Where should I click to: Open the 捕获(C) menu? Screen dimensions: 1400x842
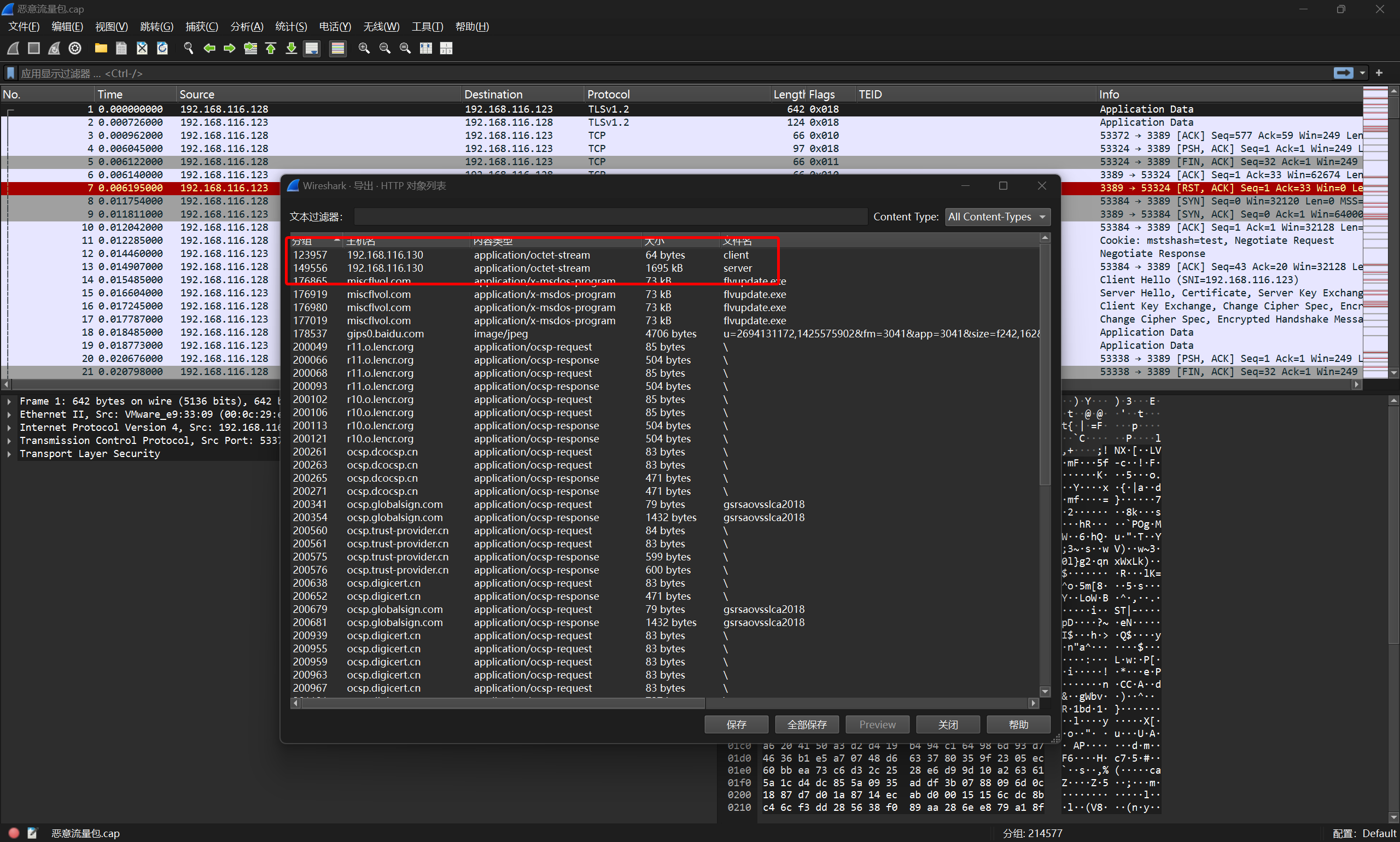[201, 27]
